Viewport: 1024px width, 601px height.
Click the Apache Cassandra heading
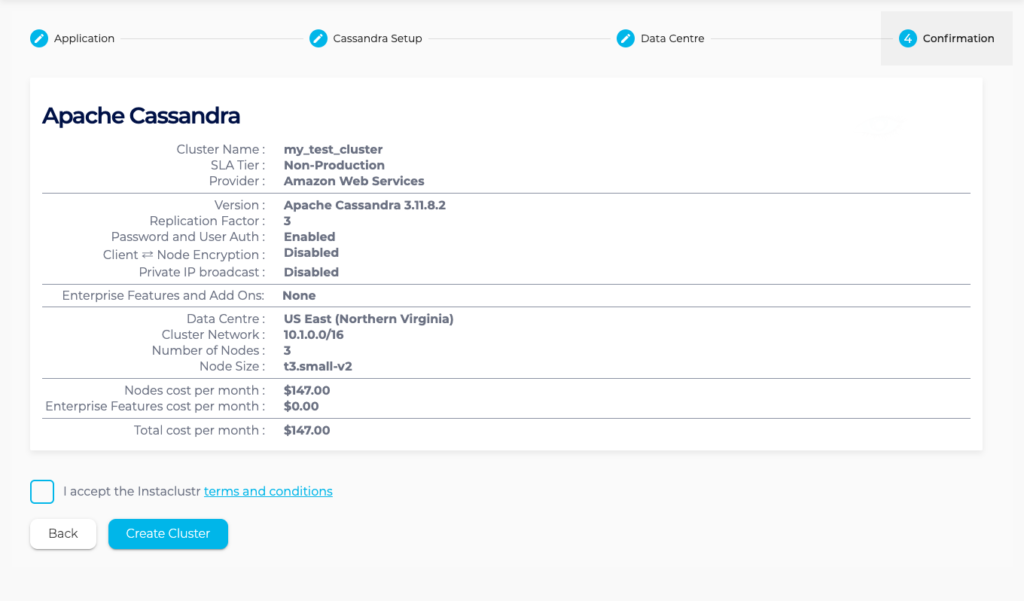[141, 116]
